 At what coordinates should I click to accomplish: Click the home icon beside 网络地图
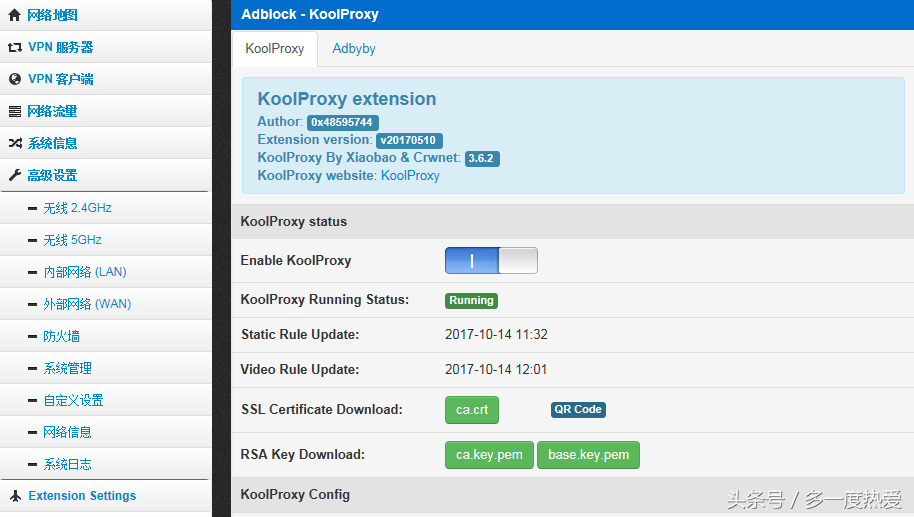15,15
